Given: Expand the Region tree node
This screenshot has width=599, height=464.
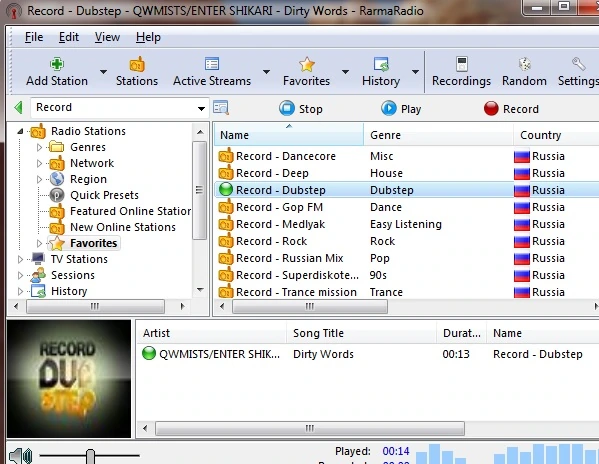Looking at the screenshot, I should (39, 179).
